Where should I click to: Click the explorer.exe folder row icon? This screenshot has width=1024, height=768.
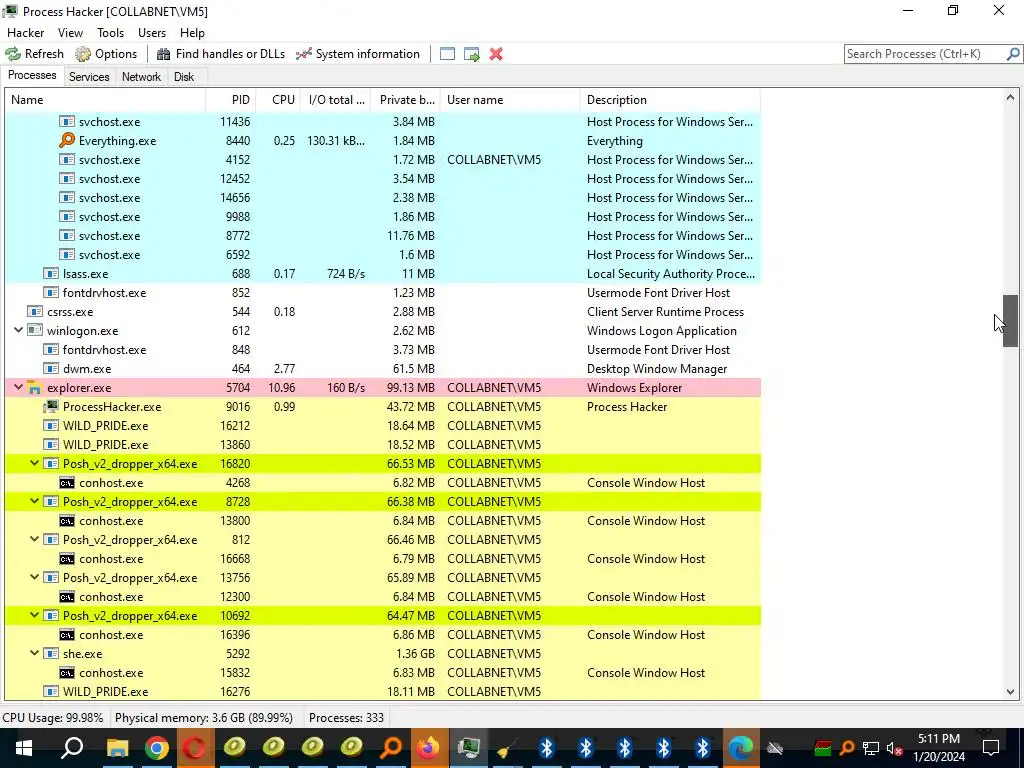coord(35,388)
